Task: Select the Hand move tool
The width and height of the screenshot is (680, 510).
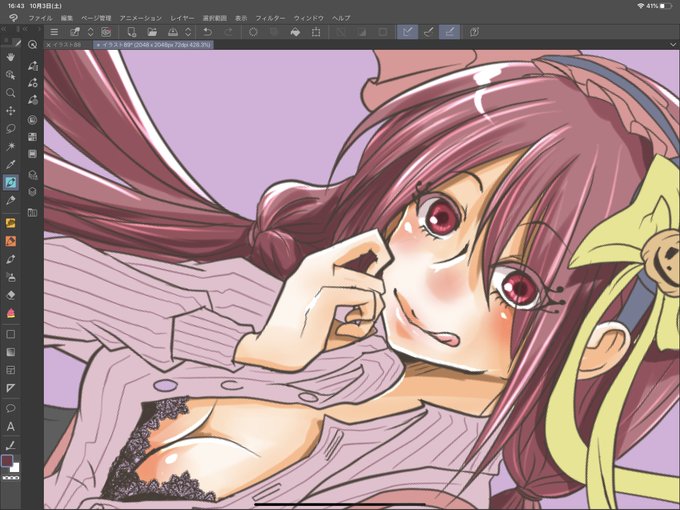Action: (x=11, y=57)
